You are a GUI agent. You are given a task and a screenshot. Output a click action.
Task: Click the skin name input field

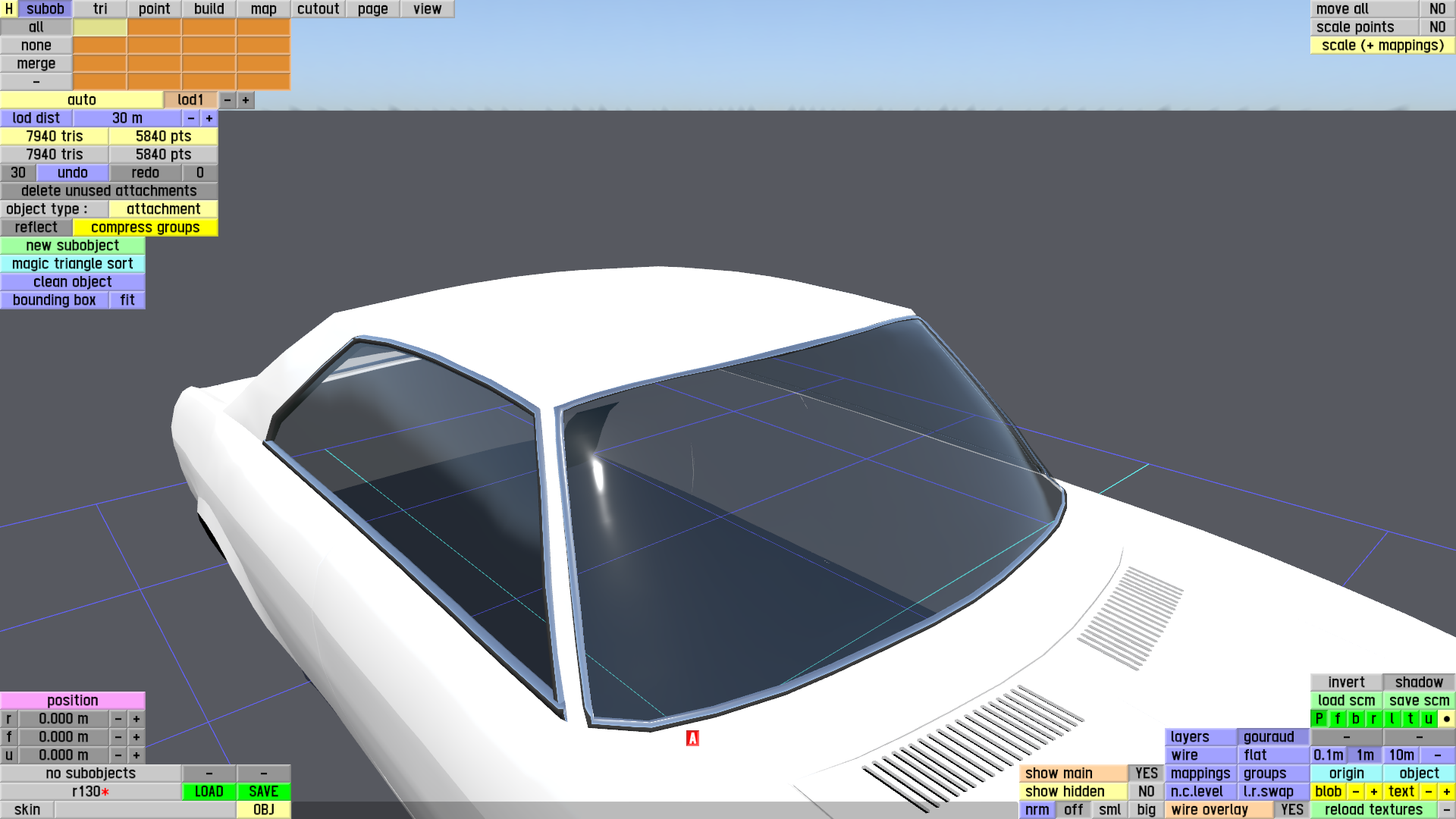coord(144,809)
